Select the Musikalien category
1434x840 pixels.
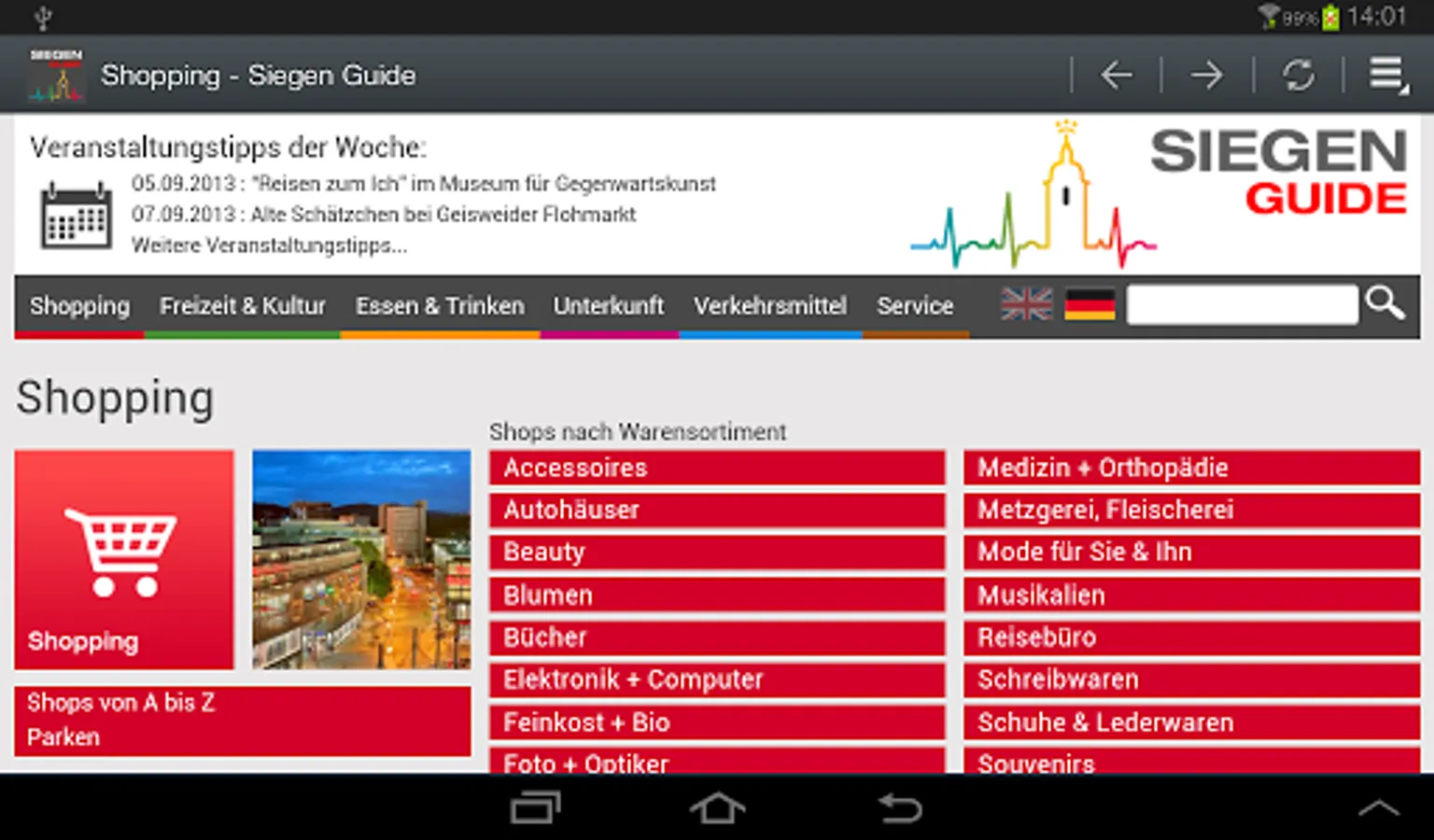pyautogui.click(x=1191, y=595)
